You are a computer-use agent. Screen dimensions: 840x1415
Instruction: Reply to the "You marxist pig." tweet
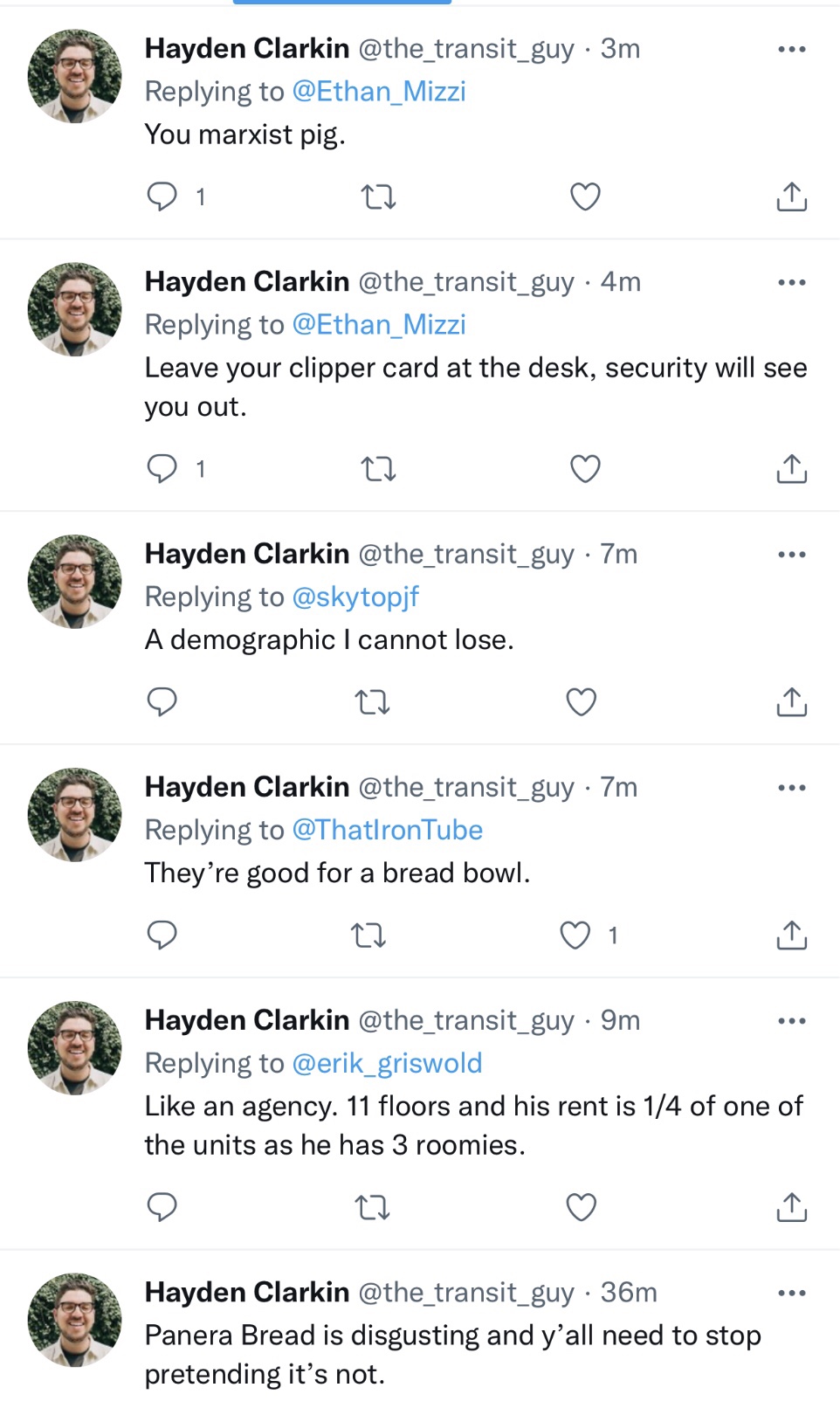click(162, 197)
